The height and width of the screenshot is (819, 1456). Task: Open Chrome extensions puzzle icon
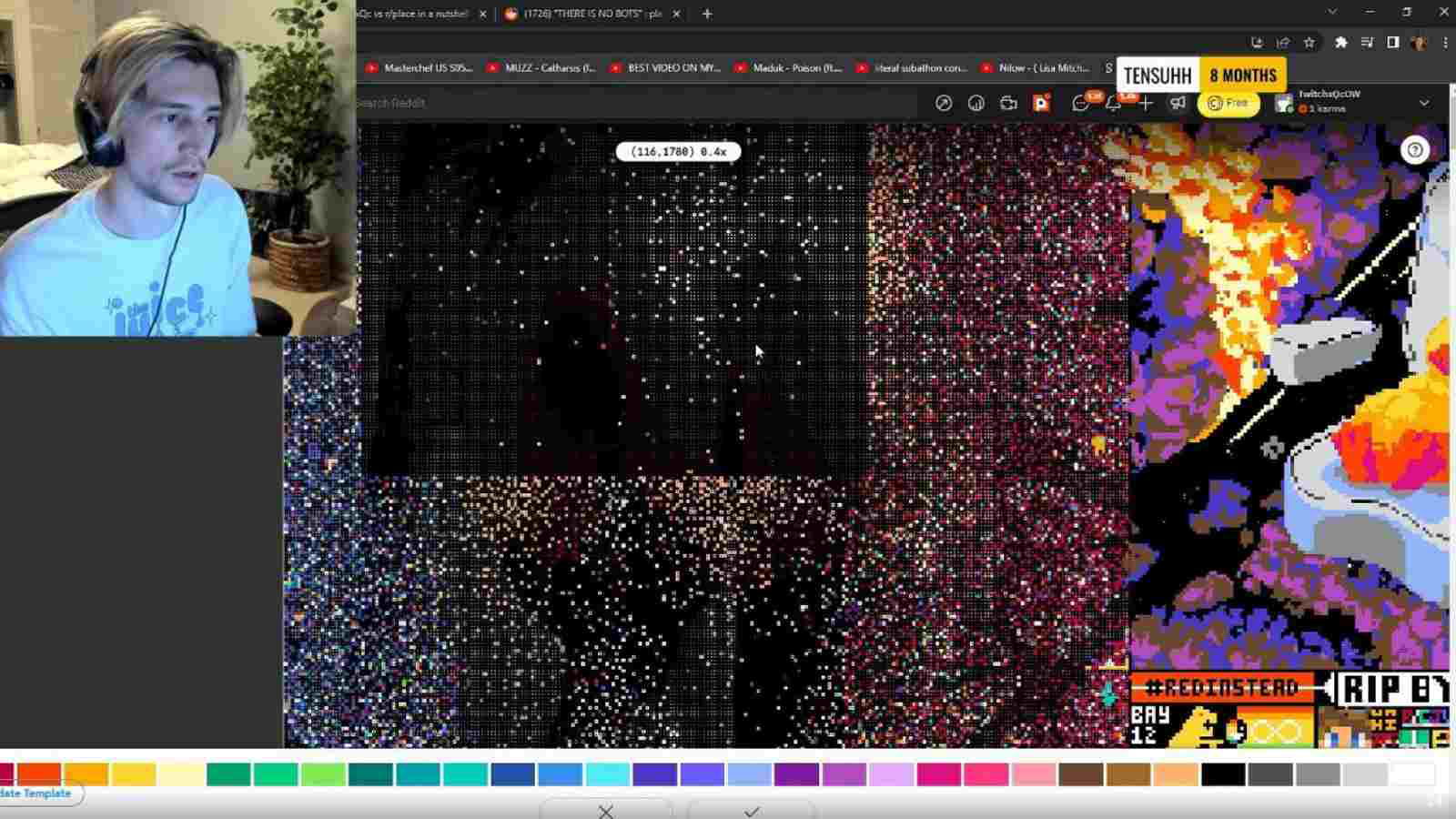pyautogui.click(x=1340, y=42)
